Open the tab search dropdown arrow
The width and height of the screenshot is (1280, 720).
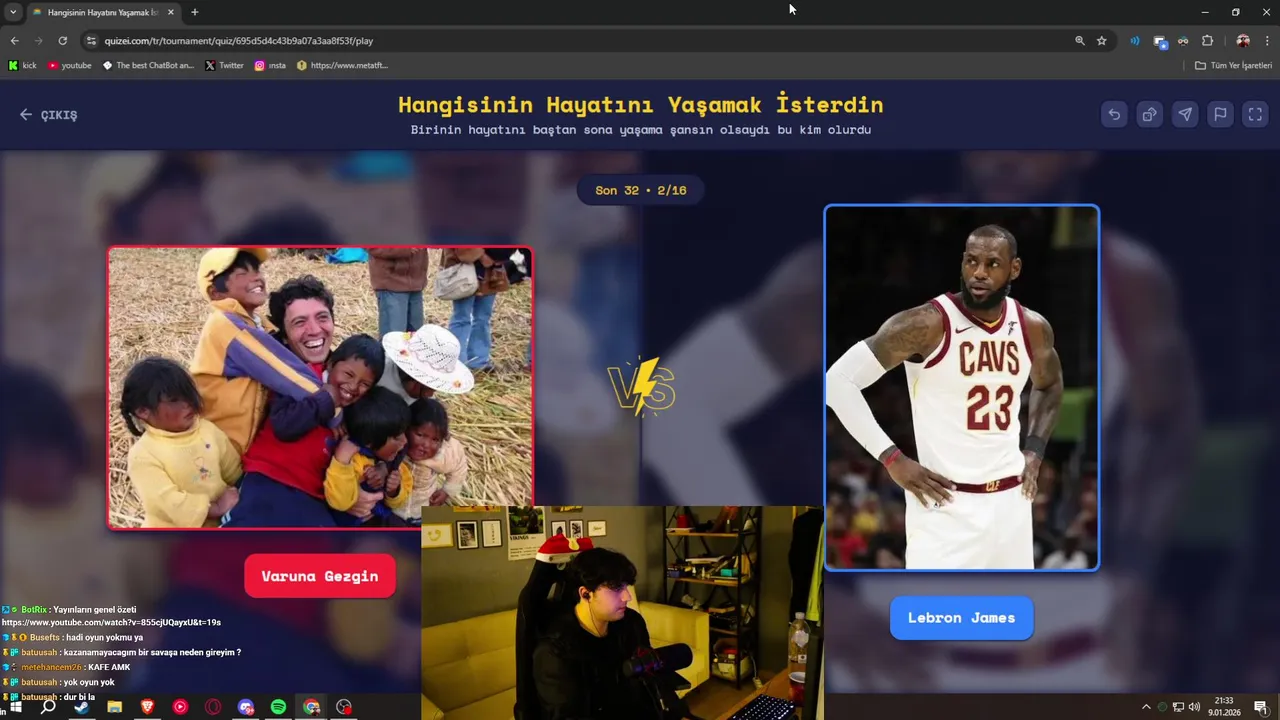(x=13, y=12)
